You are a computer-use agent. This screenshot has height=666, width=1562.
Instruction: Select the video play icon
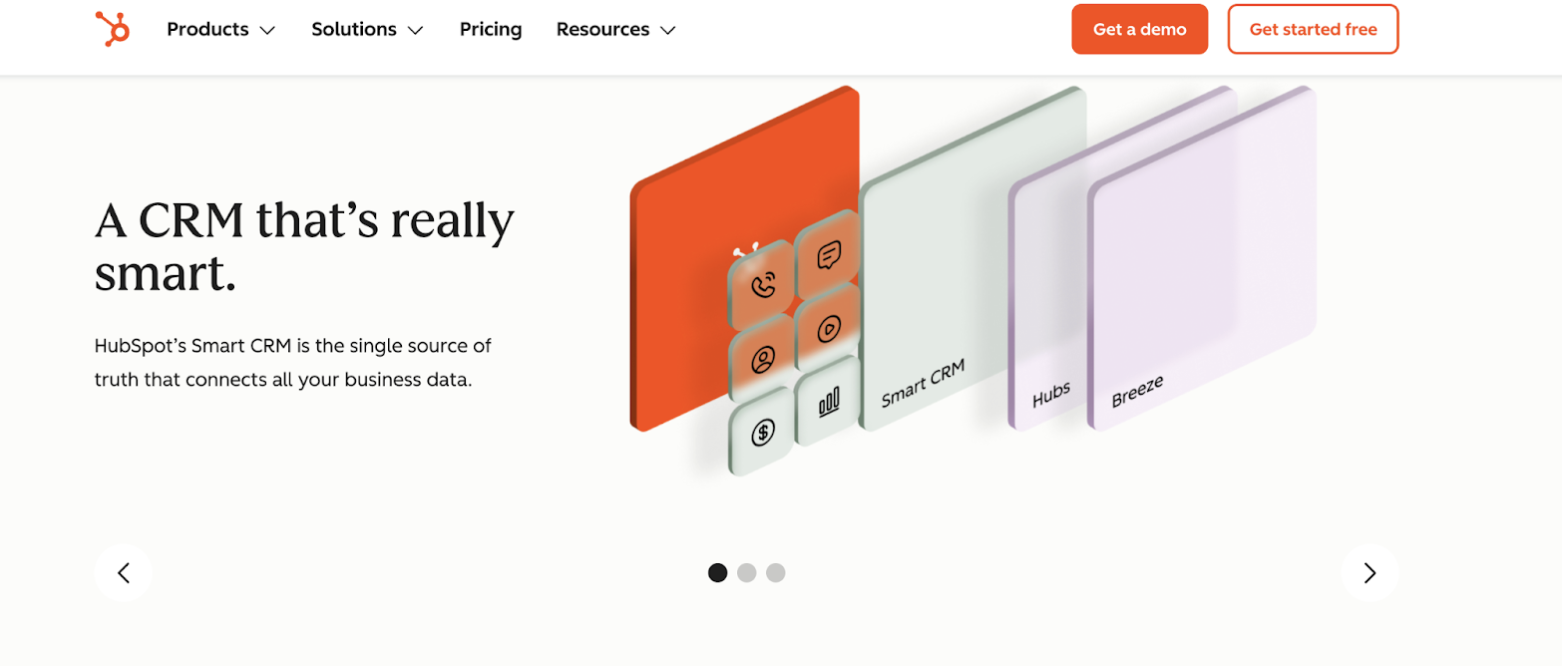coord(828,327)
